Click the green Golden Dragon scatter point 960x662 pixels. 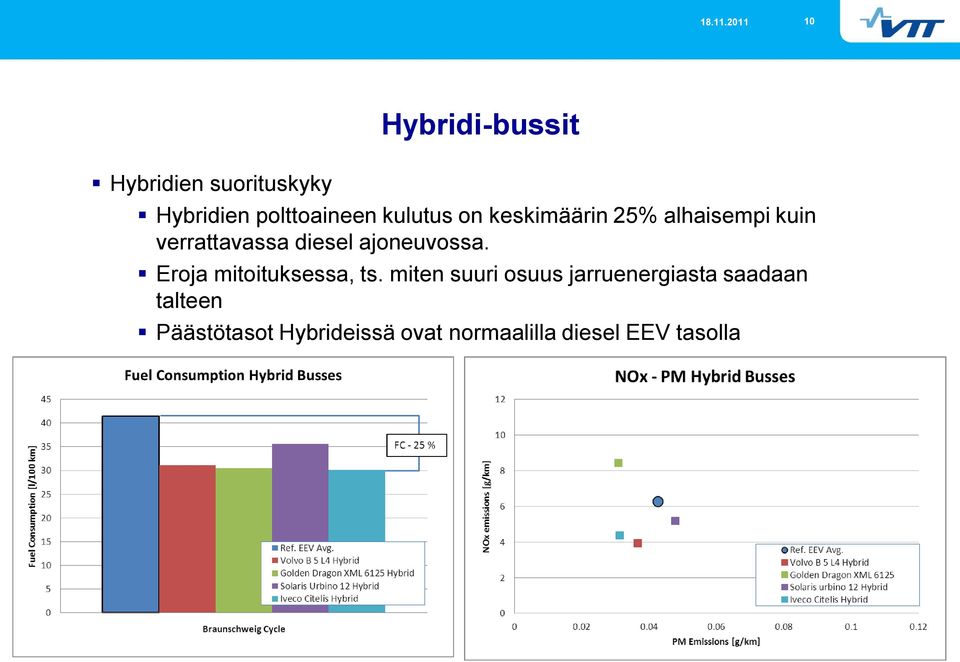[x=618, y=463]
